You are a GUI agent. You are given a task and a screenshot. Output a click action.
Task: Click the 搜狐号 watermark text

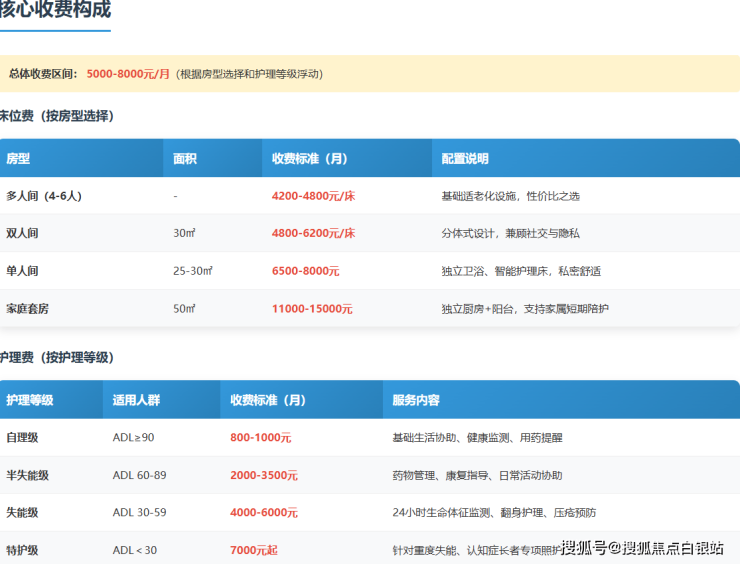(x=585, y=547)
